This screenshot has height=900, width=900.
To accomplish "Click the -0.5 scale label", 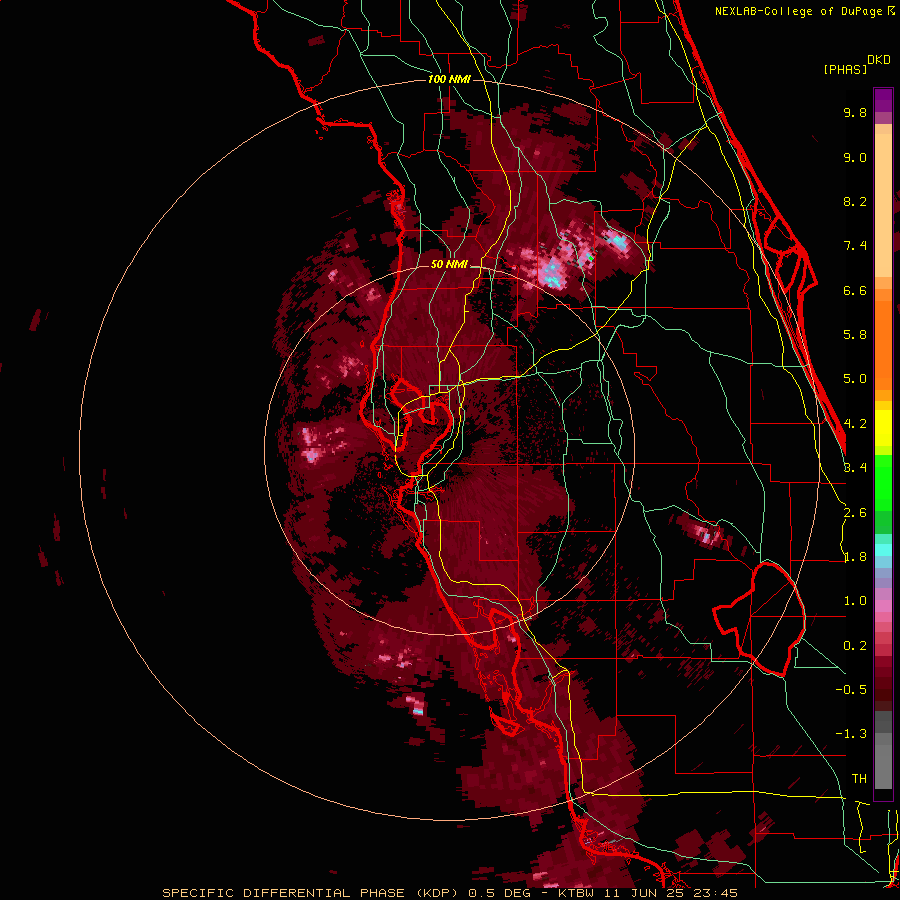I will coord(851,690).
